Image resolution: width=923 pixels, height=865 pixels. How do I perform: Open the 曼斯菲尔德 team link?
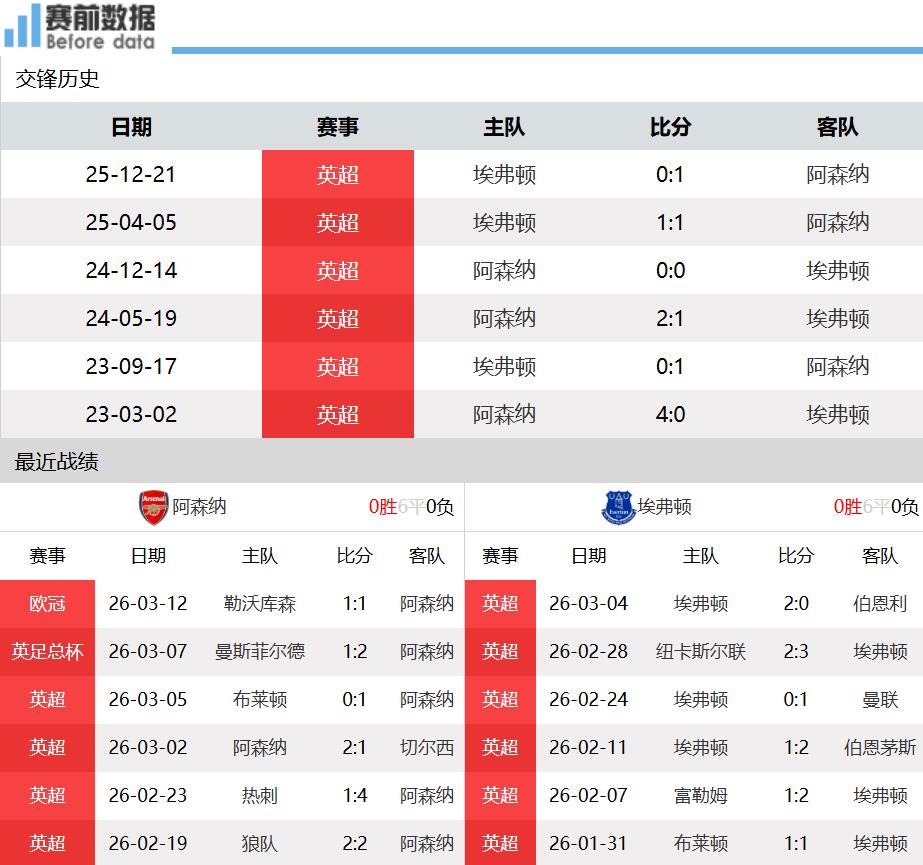pyautogui.click(x=260, y=652)
